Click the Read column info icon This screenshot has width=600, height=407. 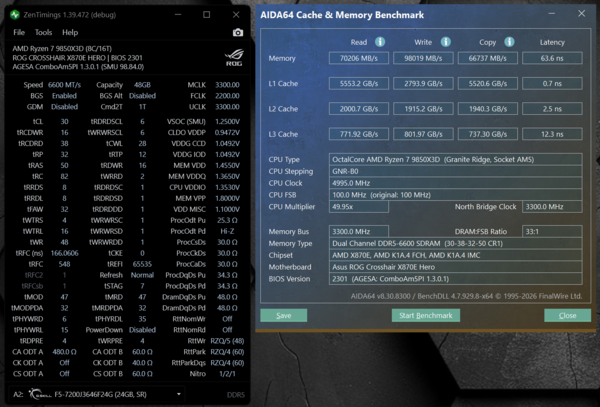(380, 42)
